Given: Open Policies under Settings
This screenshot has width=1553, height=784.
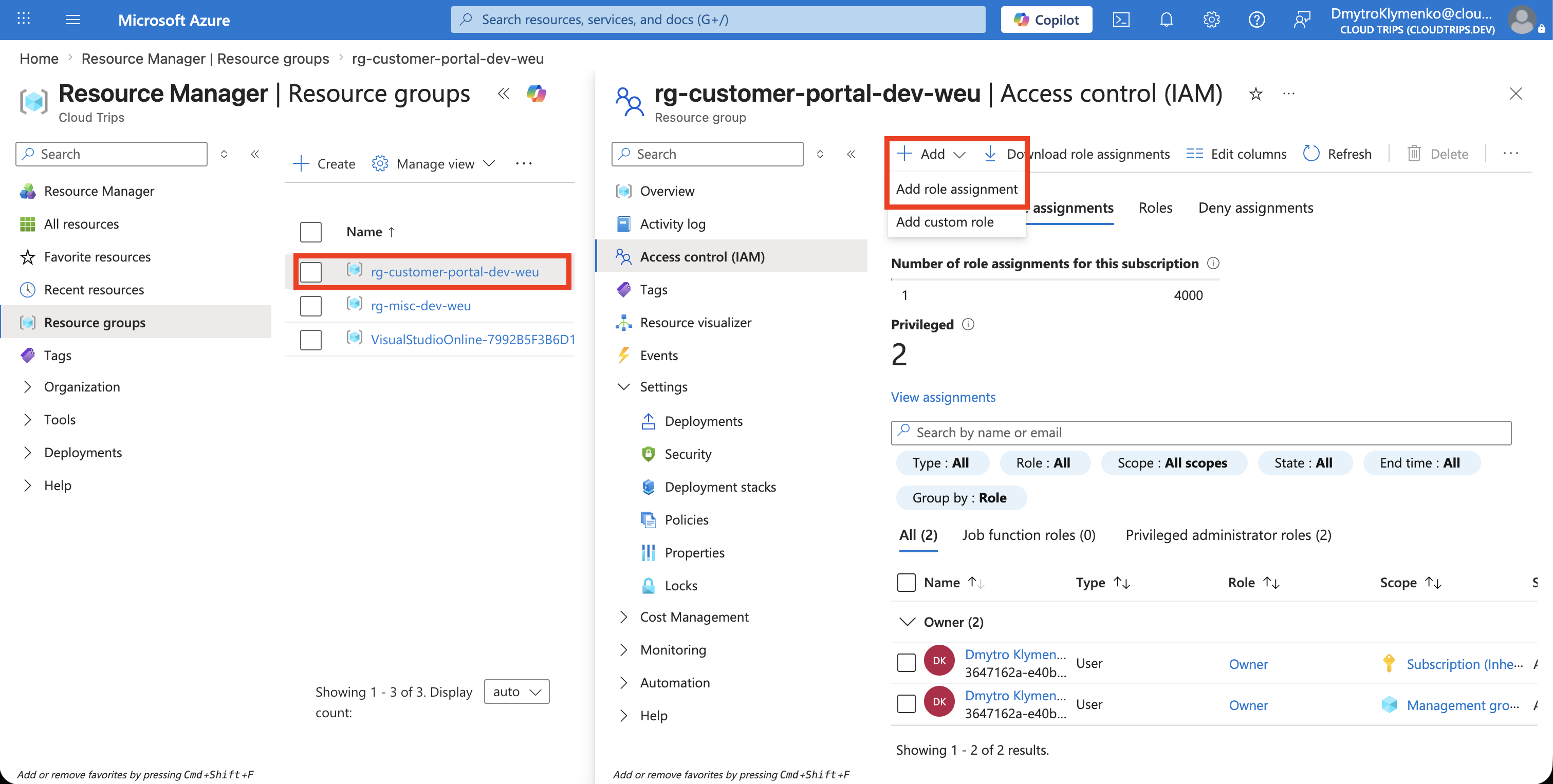Looking at the screenshot, I should click(x=686, y=519).
